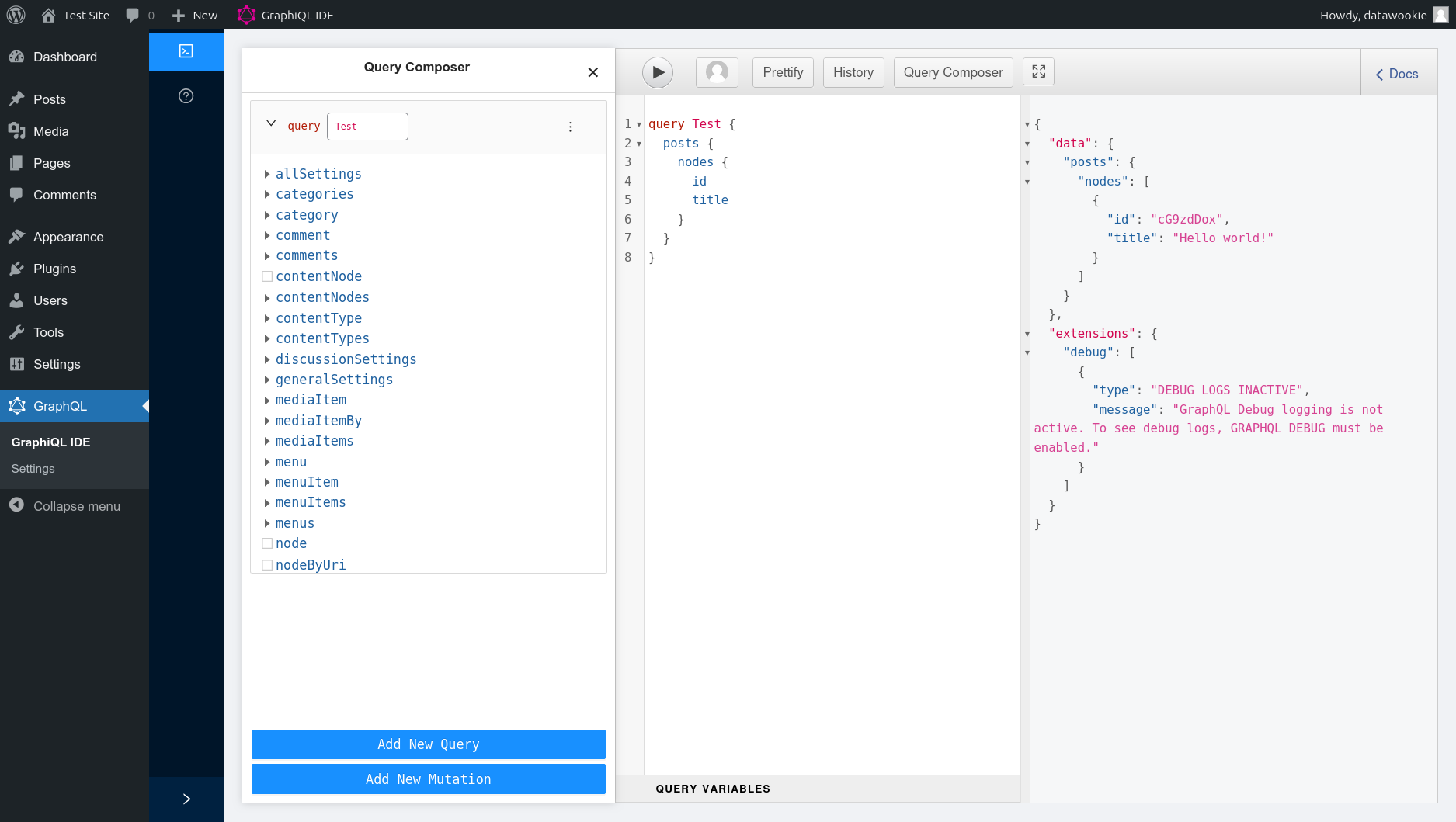
Task: Expand the allSettings field
Action: click(268, 174)
